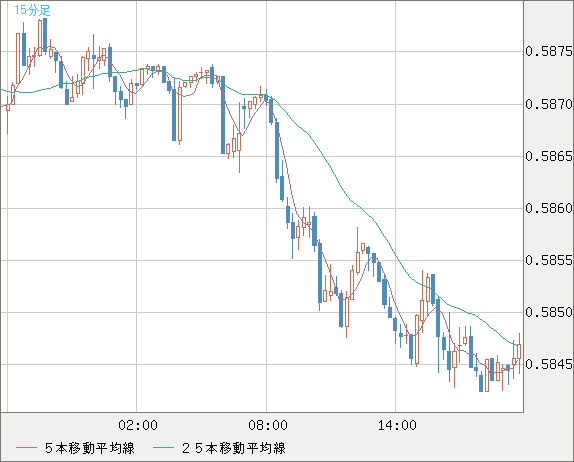Click the green line swatch for 25本移動平均線
Image resolution: width=574 pixels, height=462 pixels.
tap(163, 448)
